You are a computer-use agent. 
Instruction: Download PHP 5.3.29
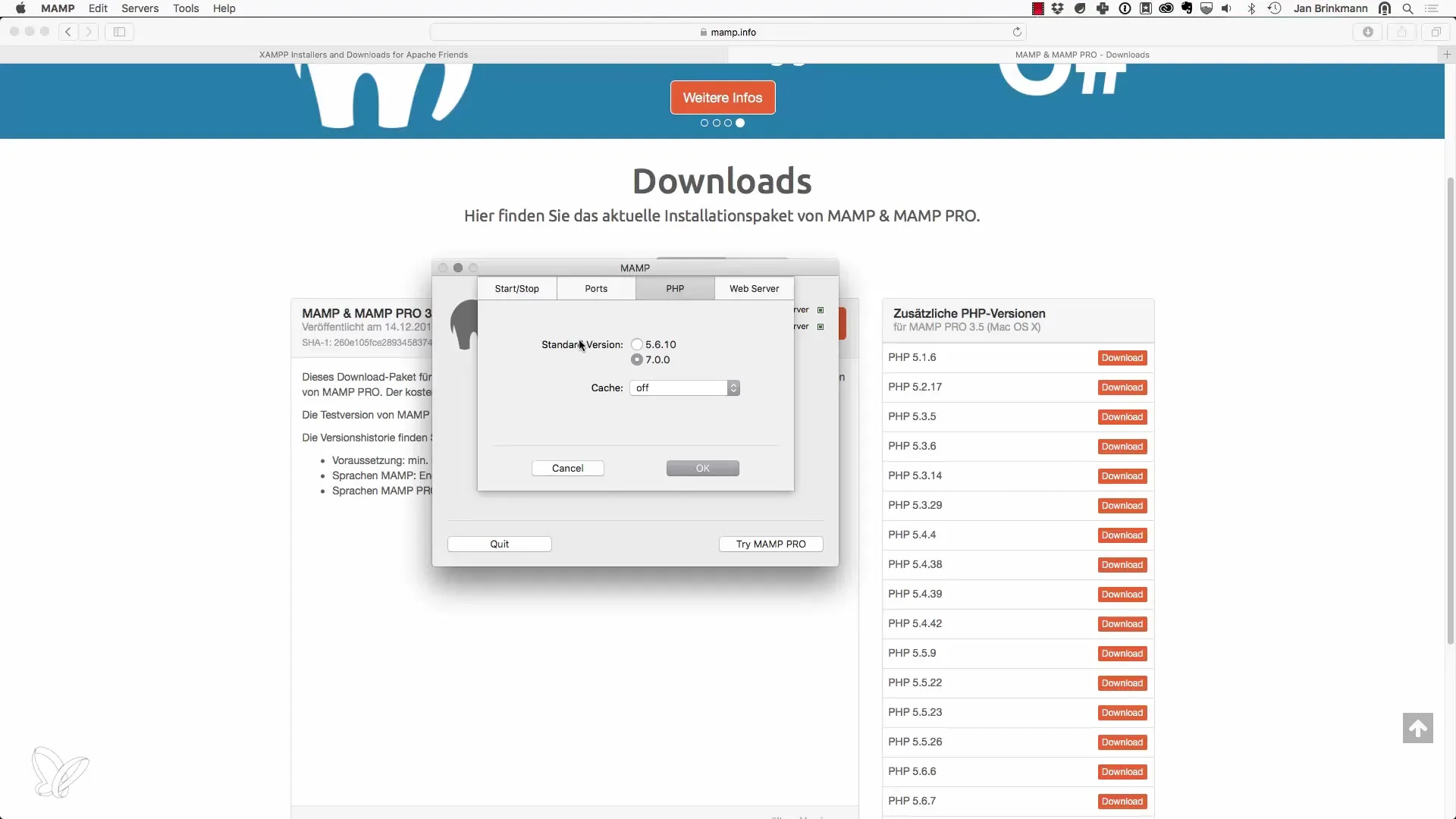coord(1122,506)
